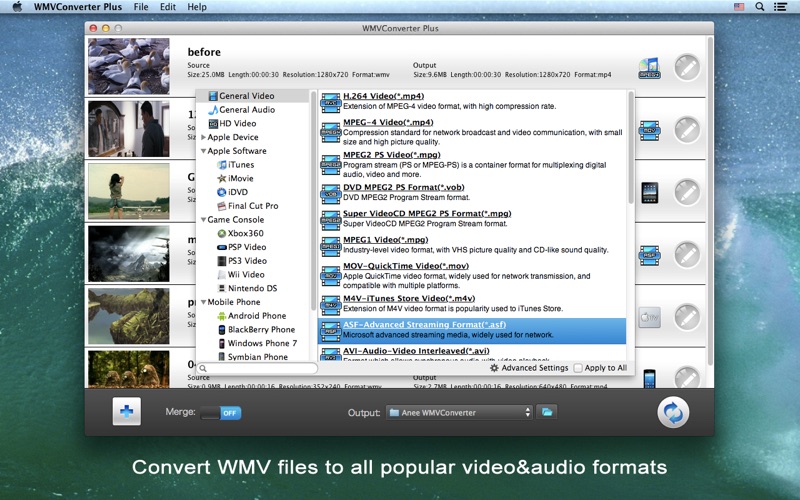Open the Apple menu
Image resolution: width=800 pixels, height=500 pixels.
17,7
